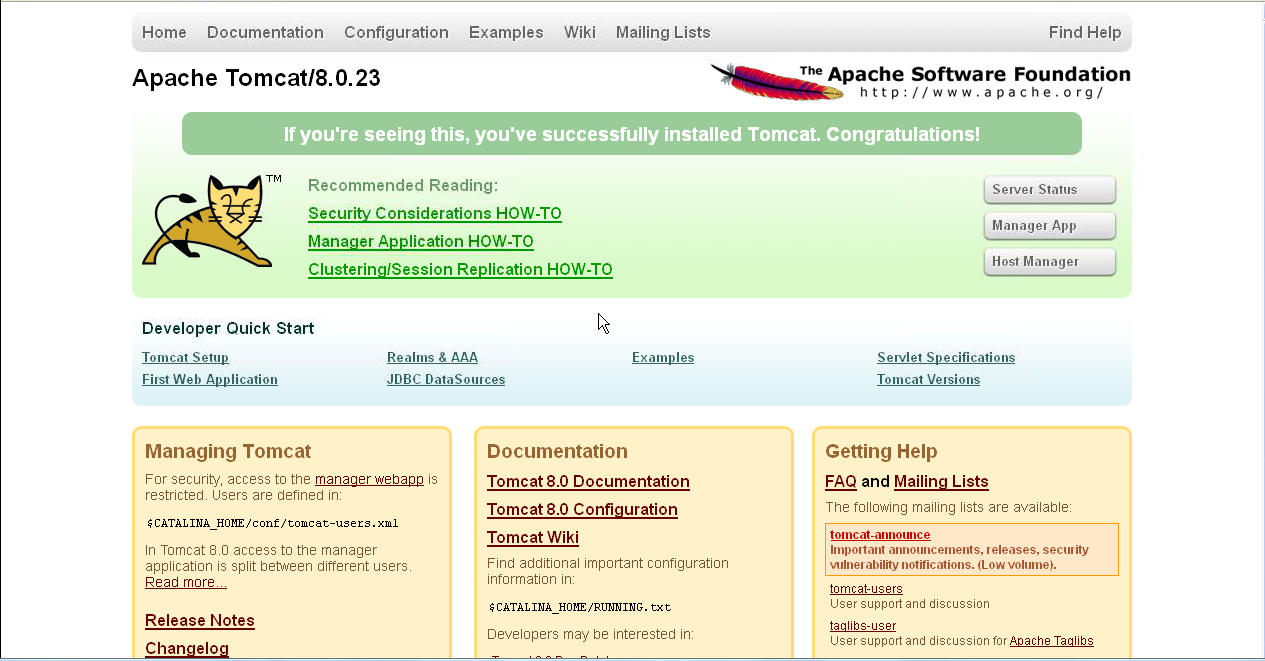This screenshot has width=1265, height=661.
Task: View the Changelog link
Action: (187, 648)
